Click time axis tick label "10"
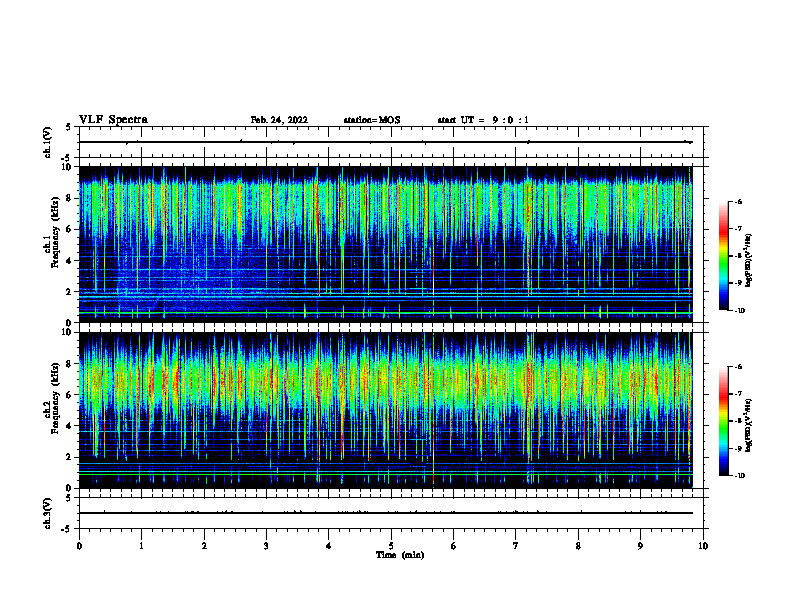The height and width of the screenshot is (612, 792). pos(703,546)
